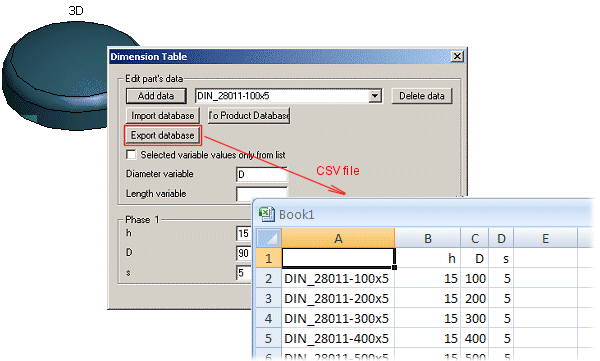The width and height of the screenshot is (600, 361).
Task: Click the select-all corner of the spreadsheet
Action: pos(269,238)
